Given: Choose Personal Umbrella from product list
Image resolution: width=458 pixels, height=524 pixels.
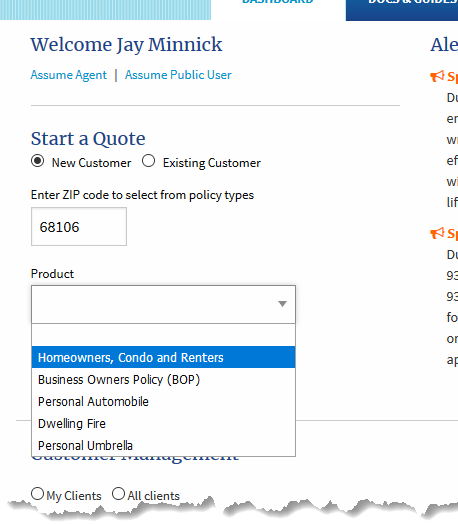Looking at the screenshot, I should (x=163, y=445).
